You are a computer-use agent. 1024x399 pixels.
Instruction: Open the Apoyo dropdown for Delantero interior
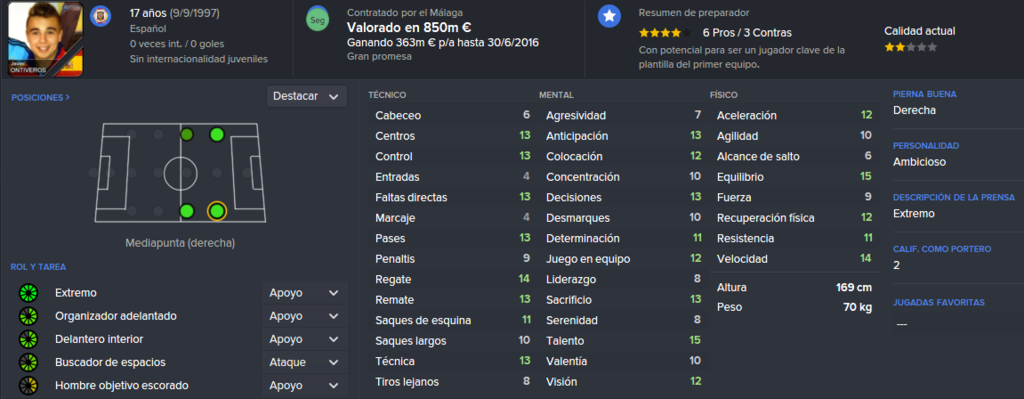pyautogui.click(x=304, y=340)
